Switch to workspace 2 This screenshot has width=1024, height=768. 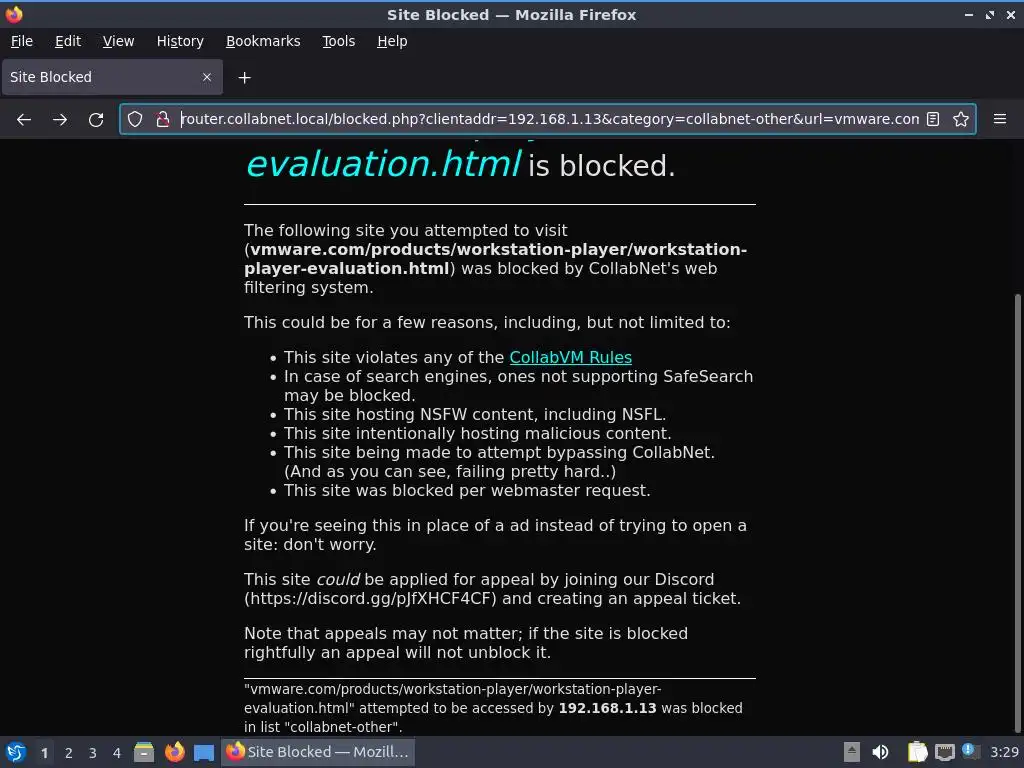[69, 753]
